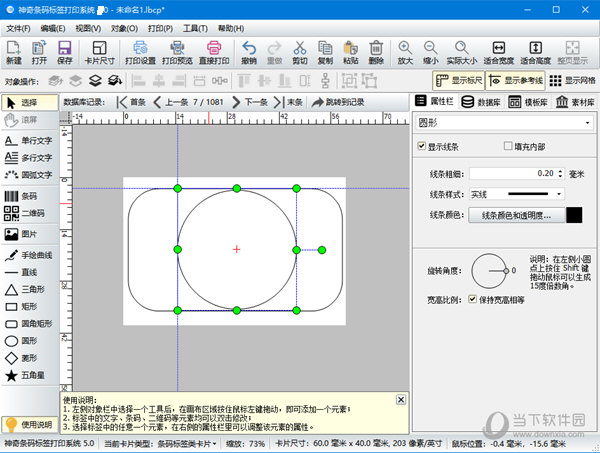
Task: Close the 使用说明 hint panel
Action: pyautogui.click(x=401, y=400)
